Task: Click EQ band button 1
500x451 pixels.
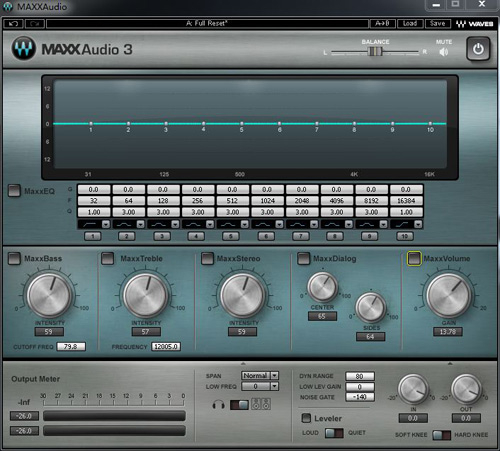Action: (93, 236)
